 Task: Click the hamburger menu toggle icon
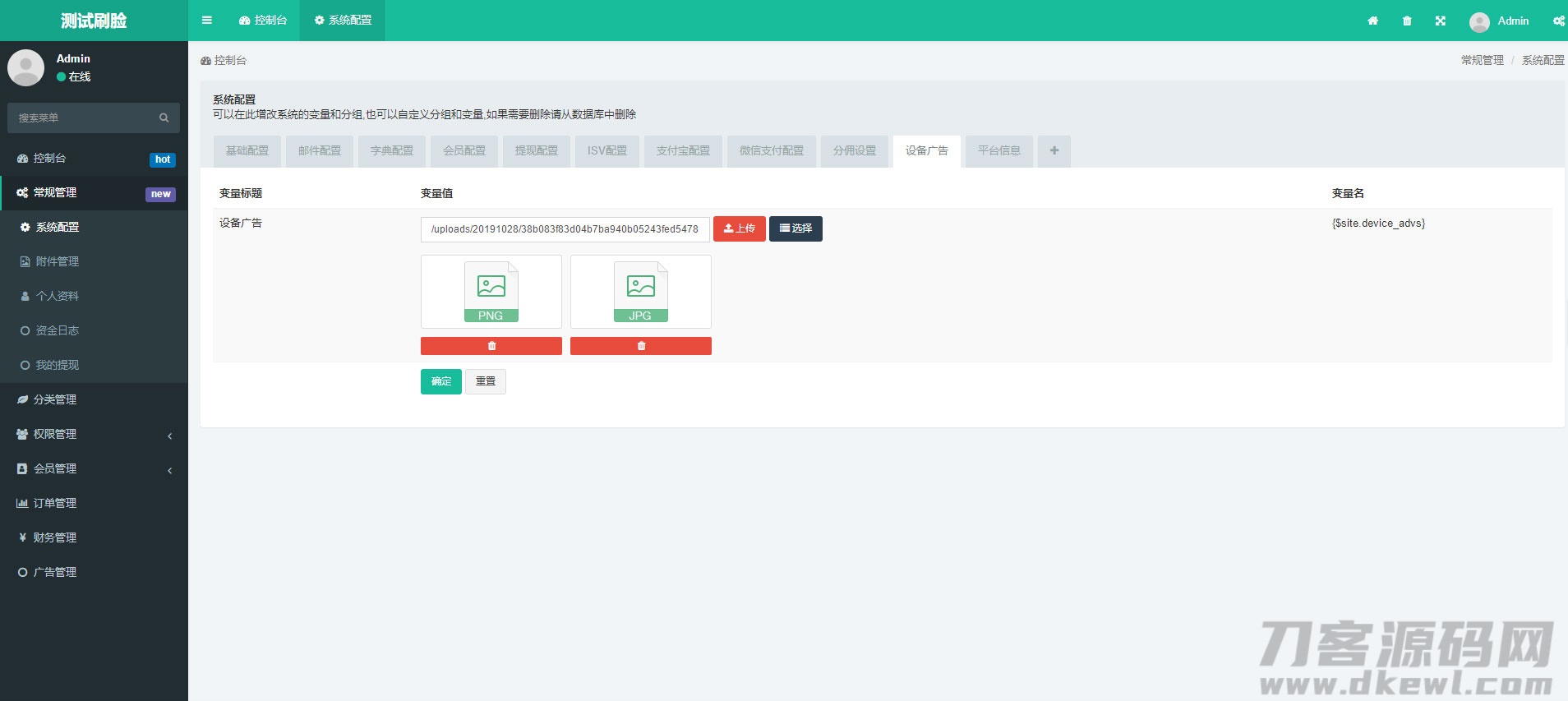(207, 21)
